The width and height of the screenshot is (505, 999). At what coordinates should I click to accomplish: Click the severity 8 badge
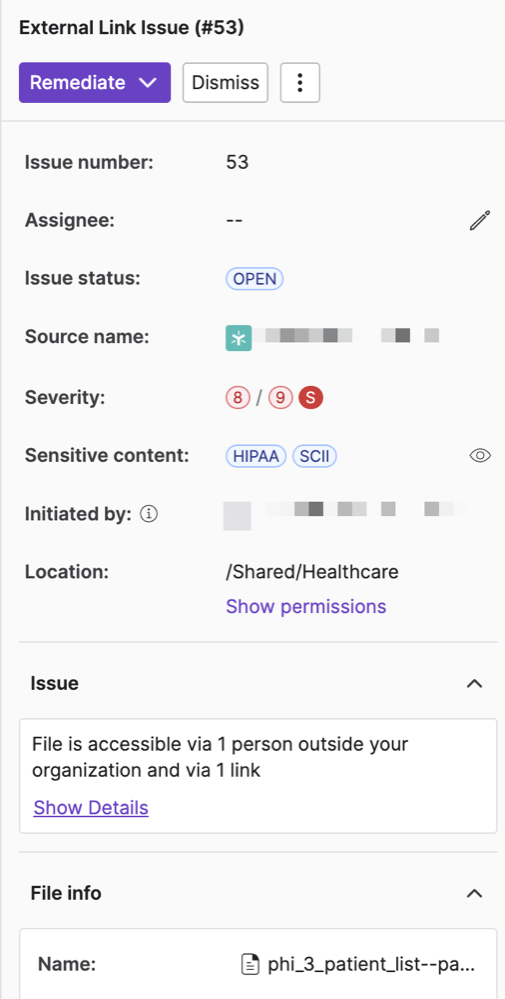238,398
